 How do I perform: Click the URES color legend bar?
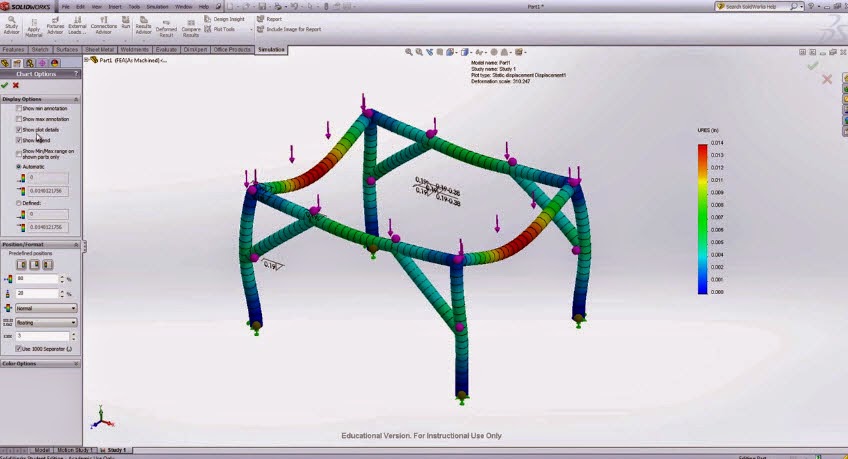[703, 219]
